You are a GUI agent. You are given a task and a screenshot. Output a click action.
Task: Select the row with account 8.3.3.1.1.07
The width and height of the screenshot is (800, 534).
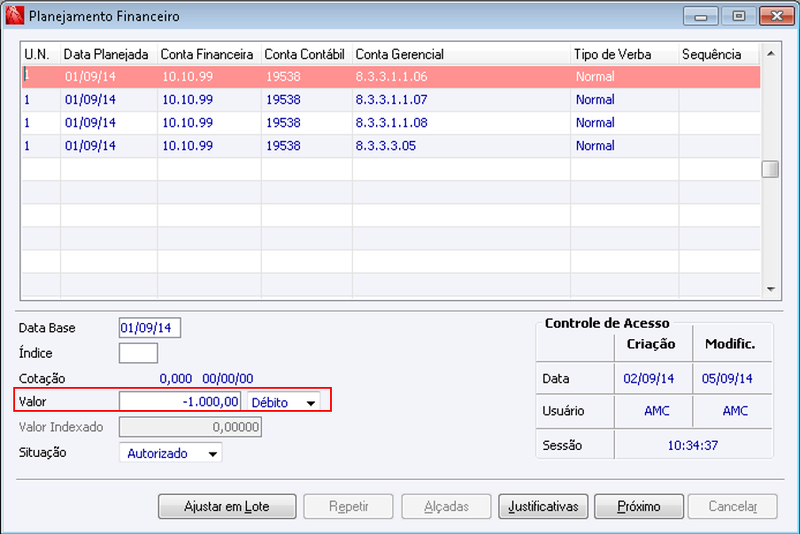(x=391, y=99)
